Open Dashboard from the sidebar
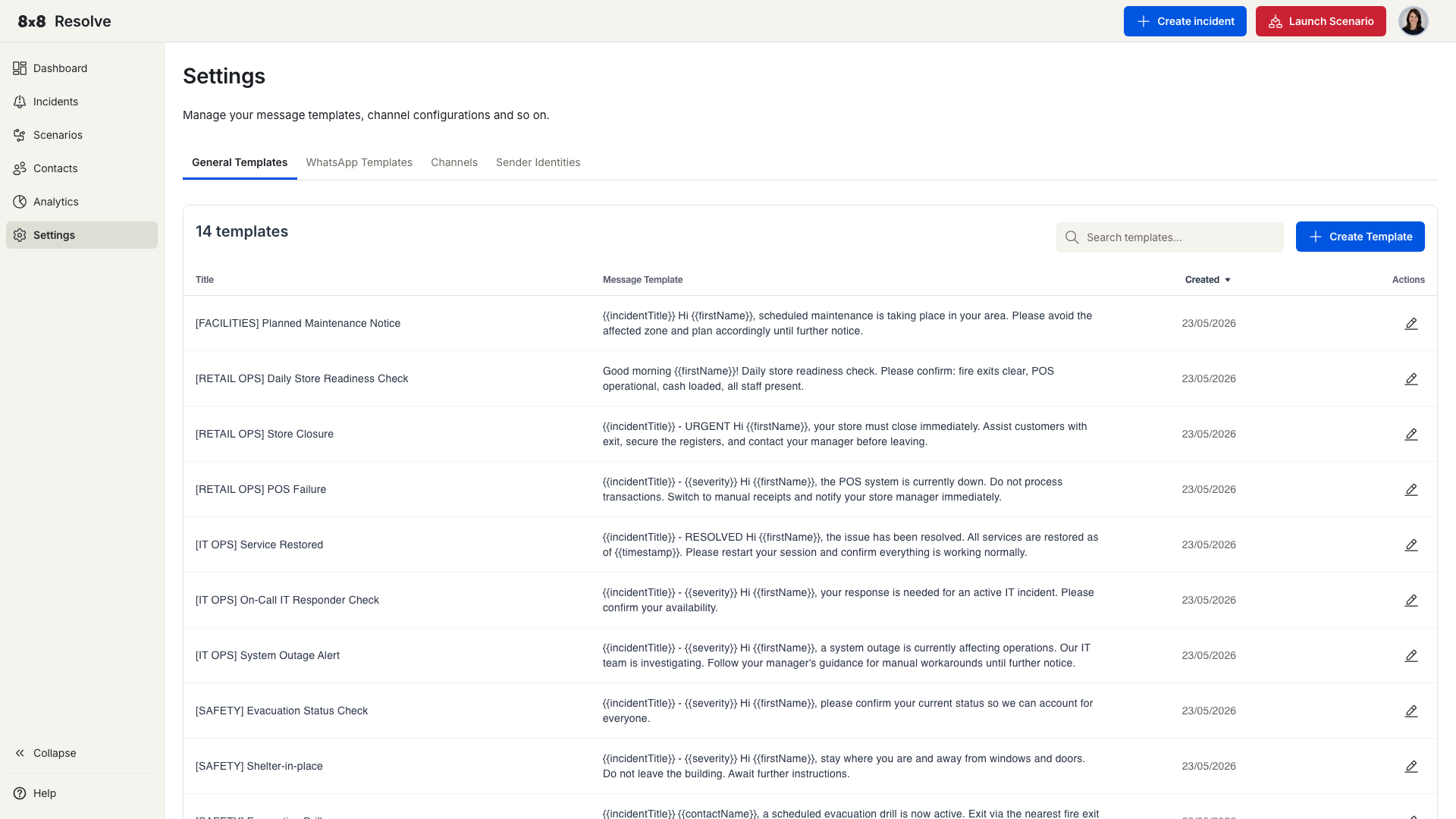The height and width of the screenshot is (819, 1456). click(x=82, y=68)
